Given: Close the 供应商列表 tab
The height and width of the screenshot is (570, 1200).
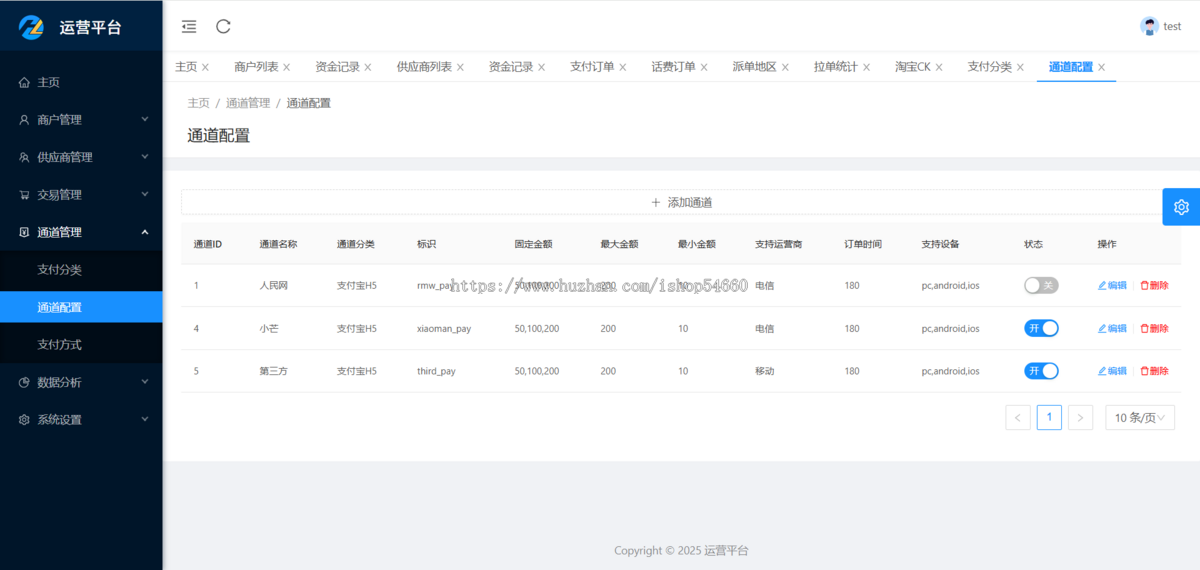Looking at the screenshot, I should point(460,67).
